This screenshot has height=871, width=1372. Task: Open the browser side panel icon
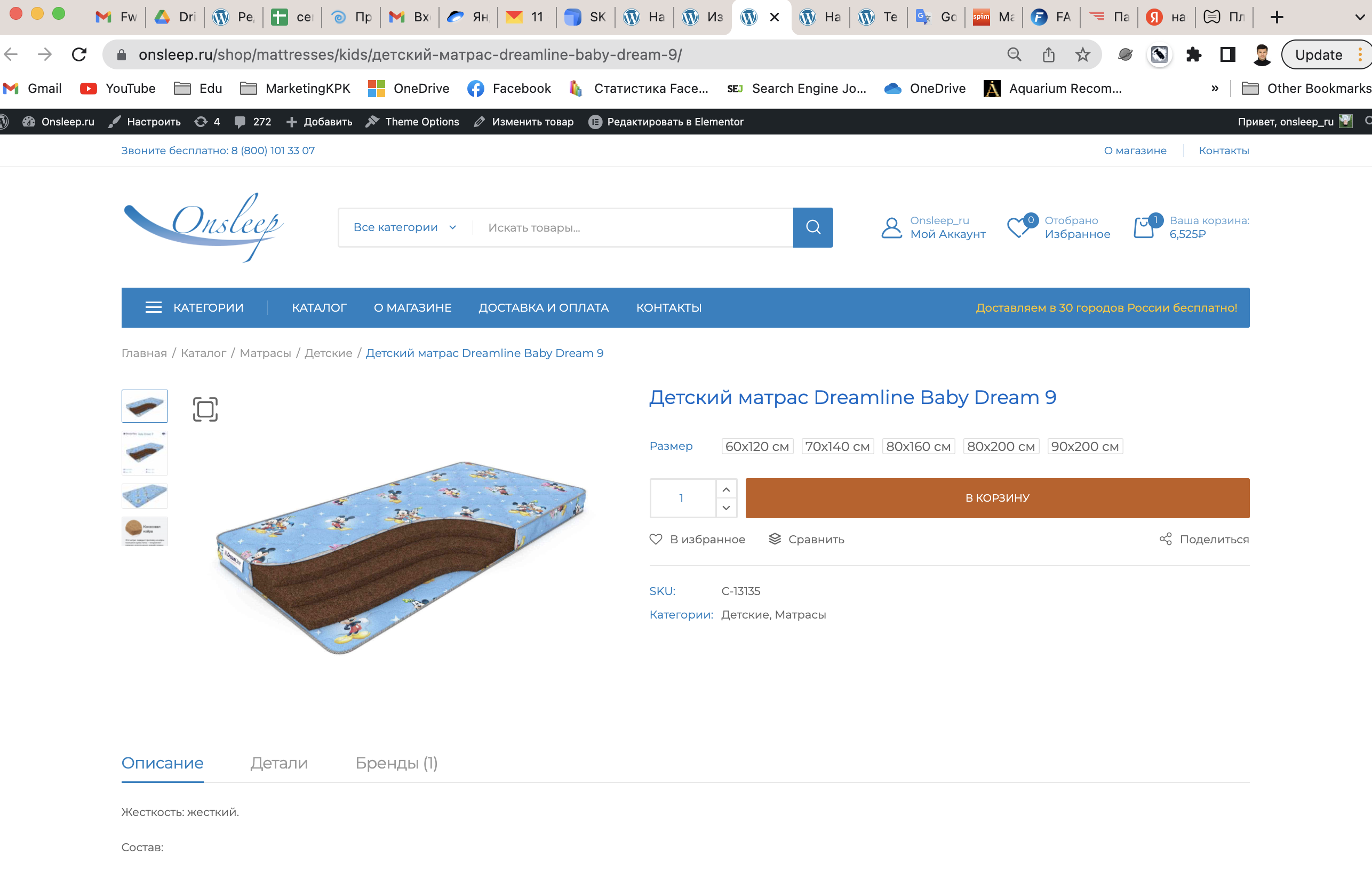[x=1227, y=55]
